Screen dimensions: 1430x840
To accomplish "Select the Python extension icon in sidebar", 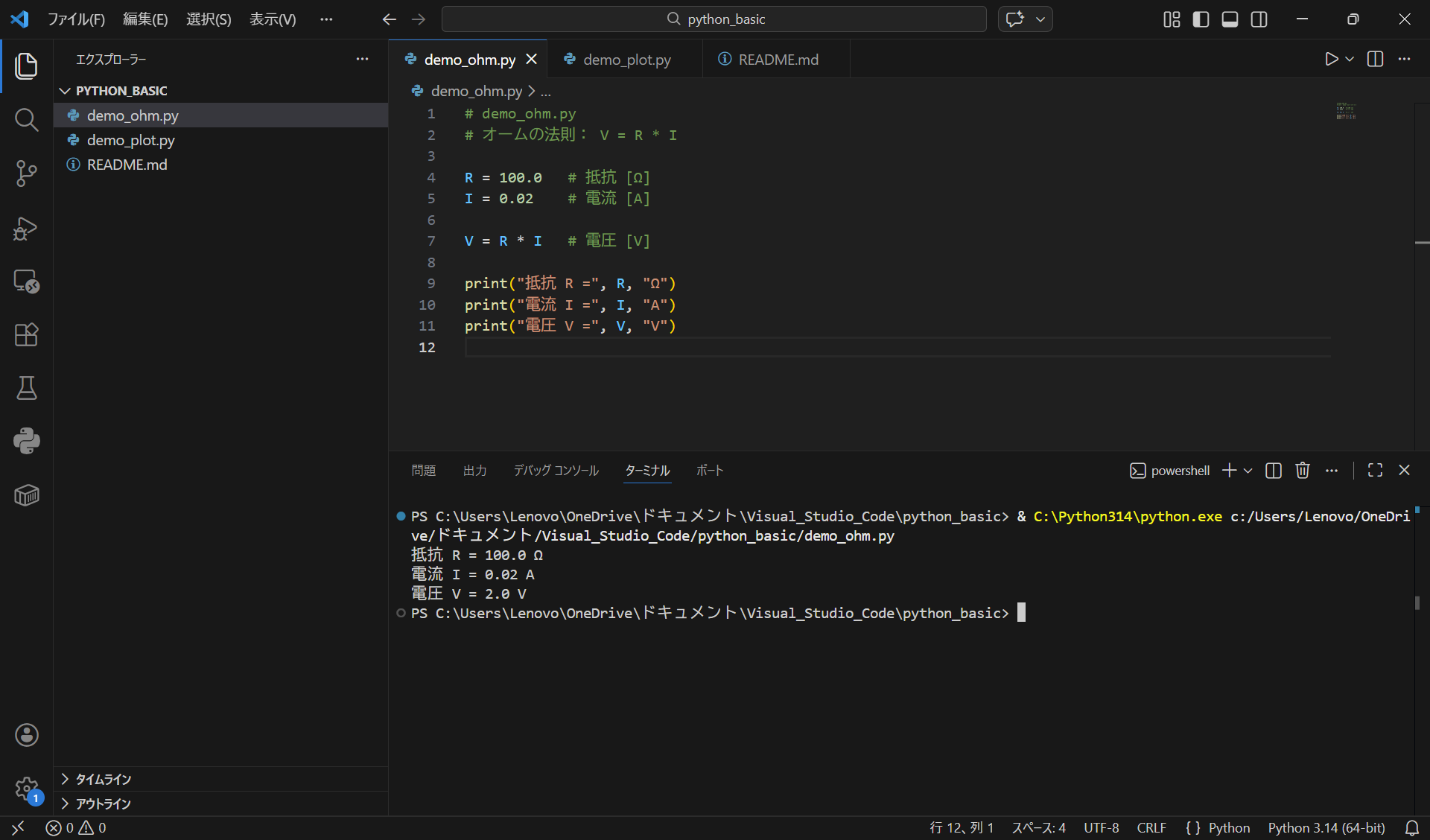I will [27, 441].
